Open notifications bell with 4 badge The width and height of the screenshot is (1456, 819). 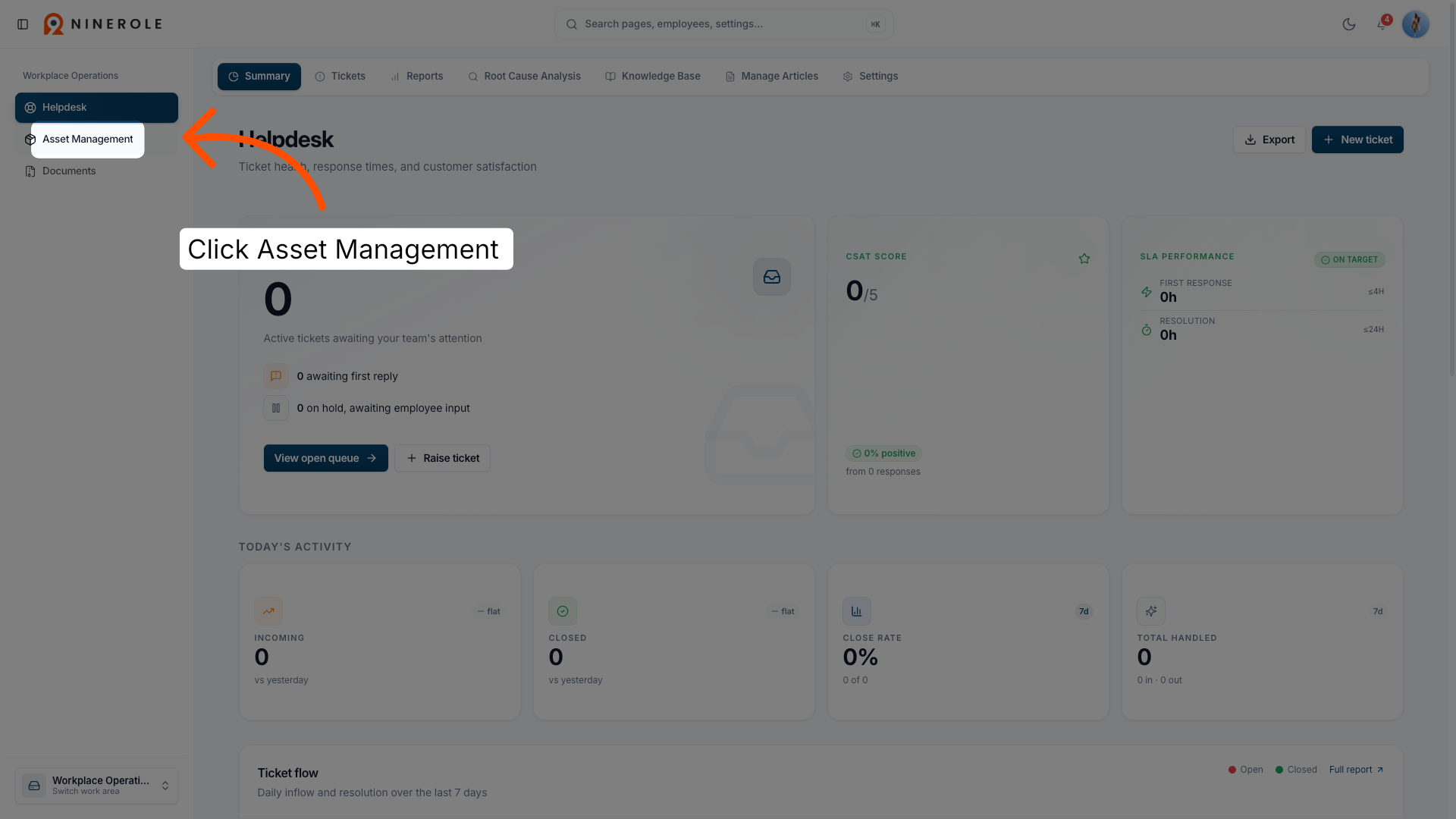pos(1382,24)
